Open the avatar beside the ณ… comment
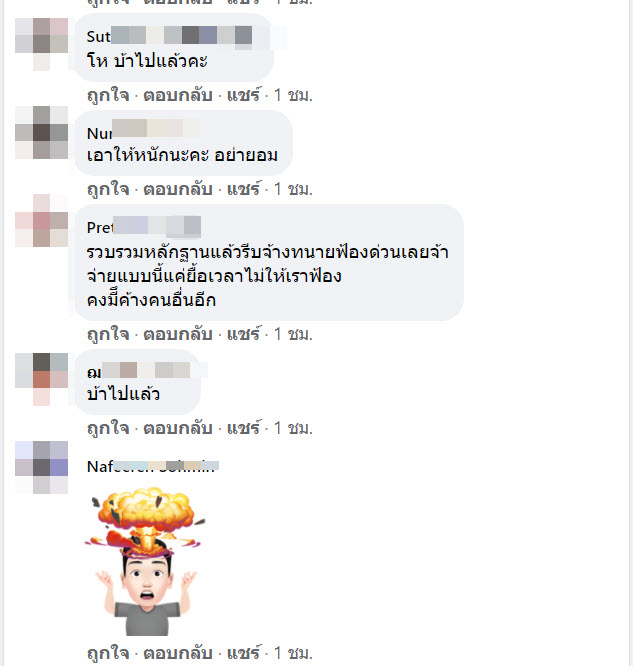Viewport: 633px width, 666px height. tap(42, 379)
